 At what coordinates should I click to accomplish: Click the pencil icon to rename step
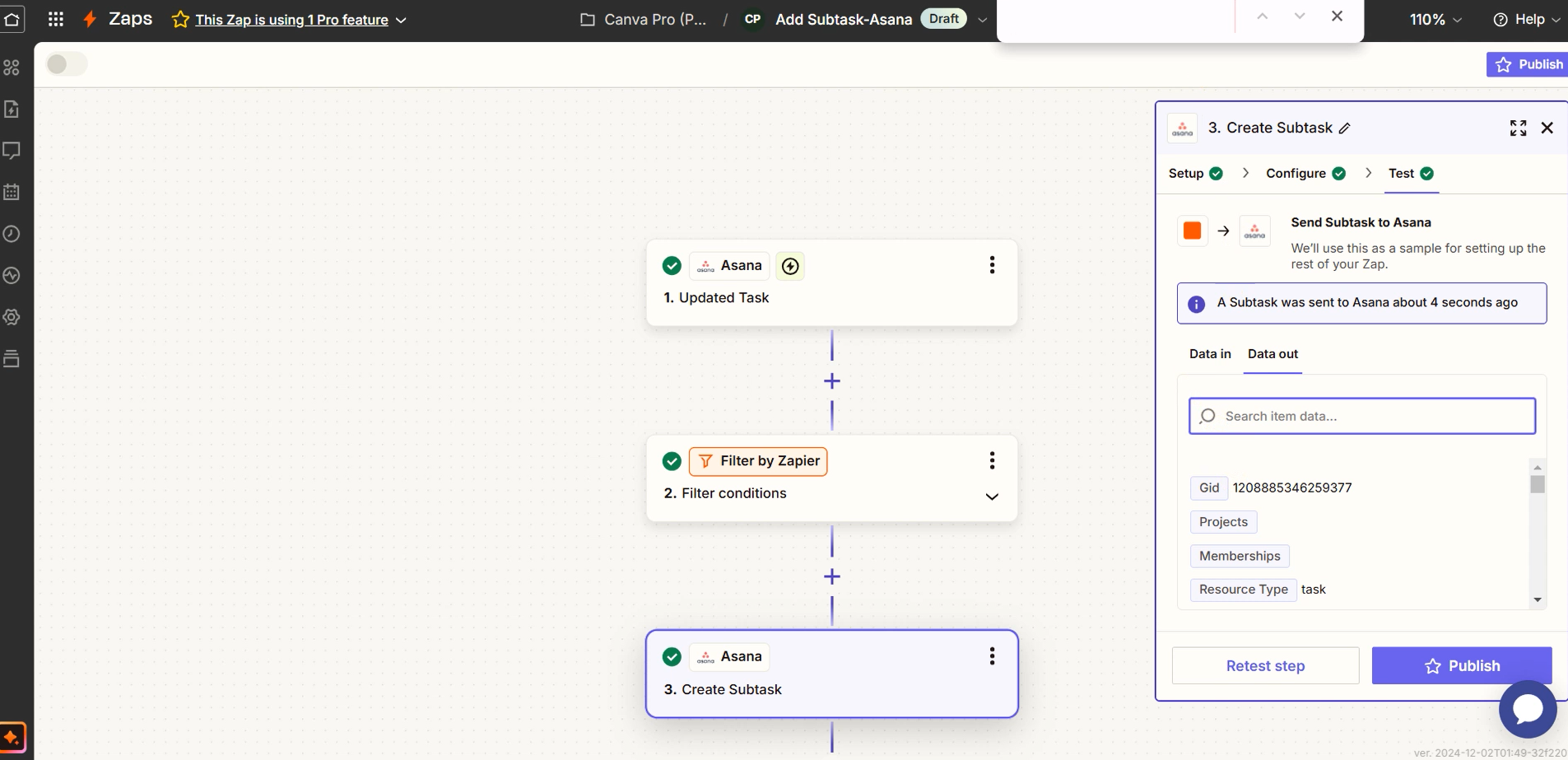click(x=1345, y=128)
